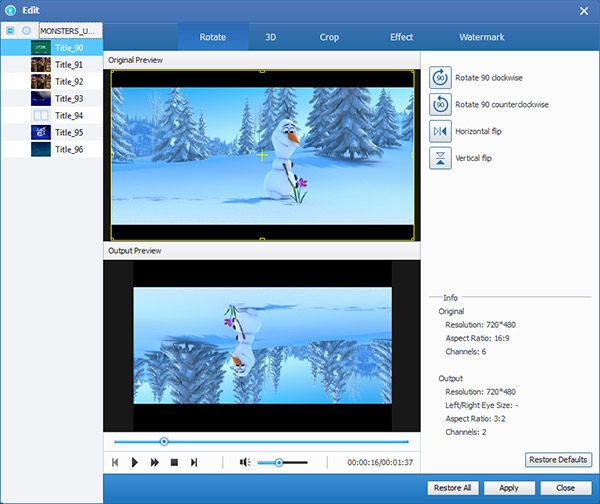This screenshot has height=504, width=600.
Task: Select Title_90 thumbnail in list
Action: [x=41, y=48]
